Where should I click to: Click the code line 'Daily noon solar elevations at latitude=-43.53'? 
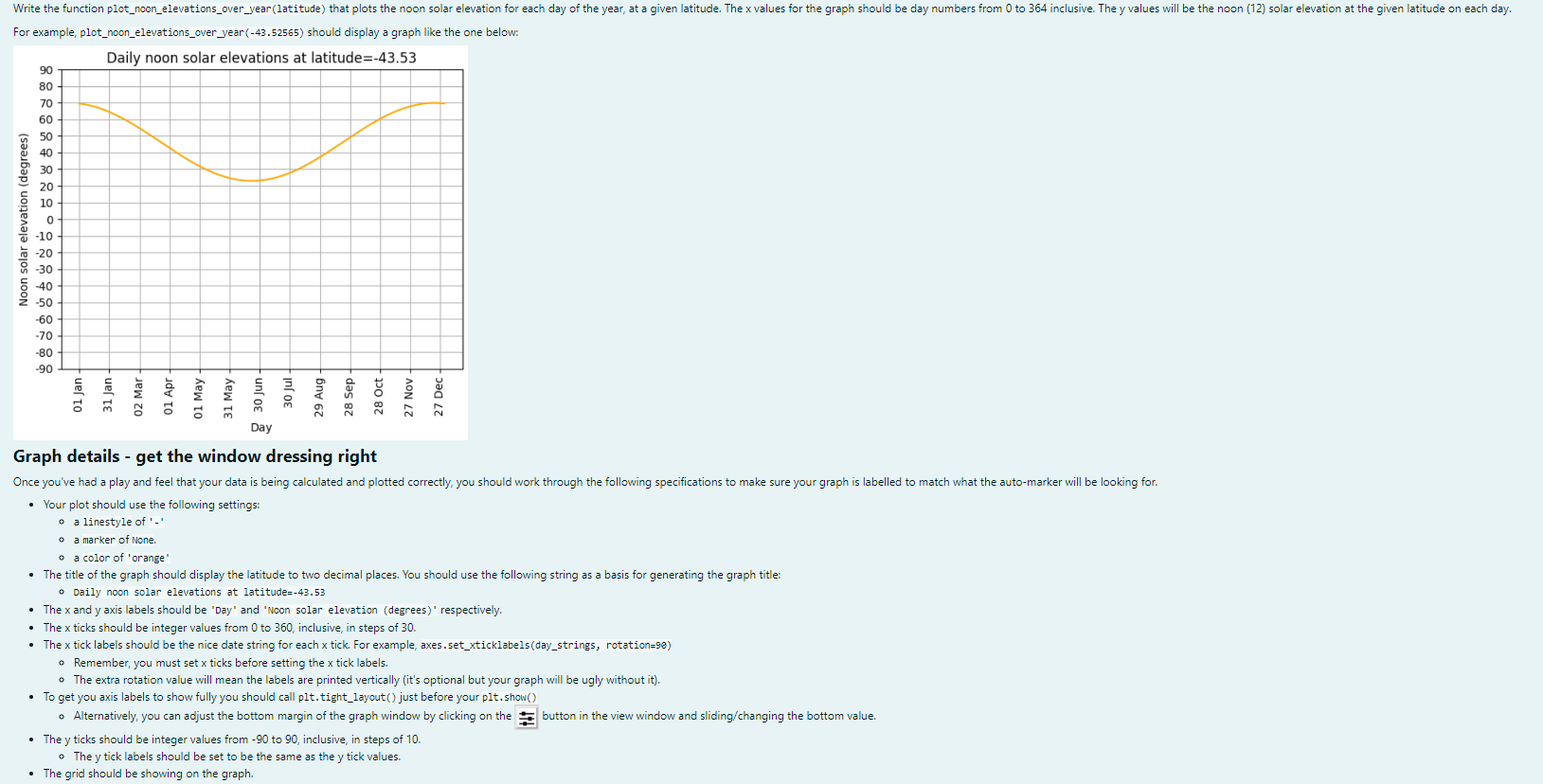[x=199, y=592]
